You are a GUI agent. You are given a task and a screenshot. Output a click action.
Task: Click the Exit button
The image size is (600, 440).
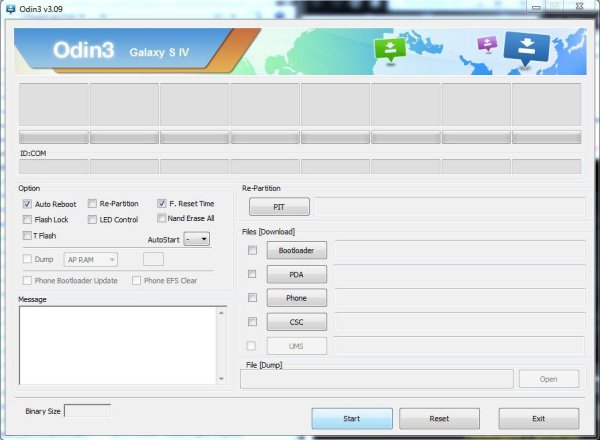tap(539, 419)
